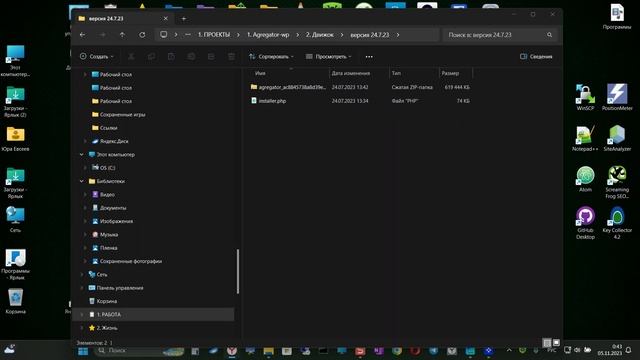Viewport: 640px width, 360px height.
Task: Open GitHub Desktop shortcut
Action: (585, 223)
